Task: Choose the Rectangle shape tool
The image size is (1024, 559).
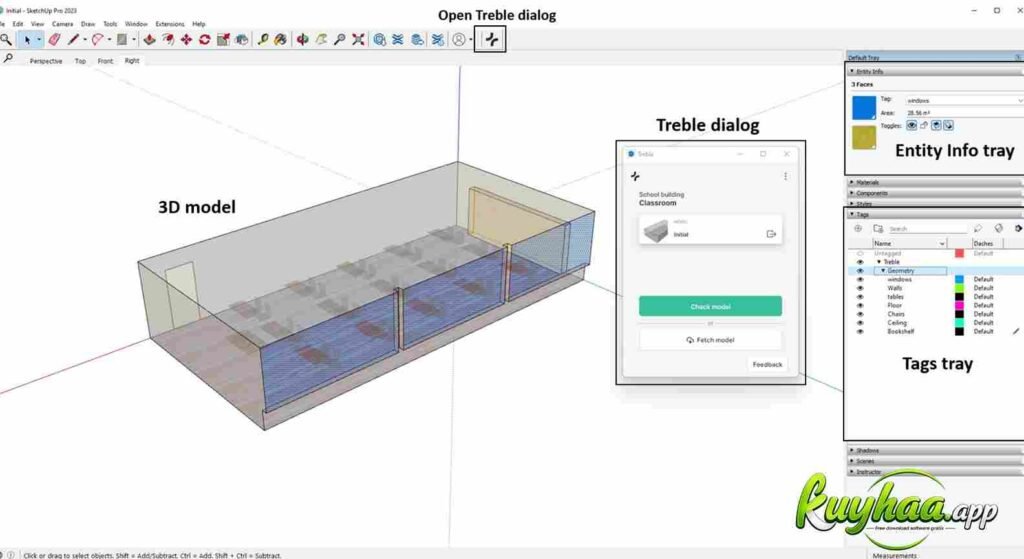Action: tap(121, 40)
